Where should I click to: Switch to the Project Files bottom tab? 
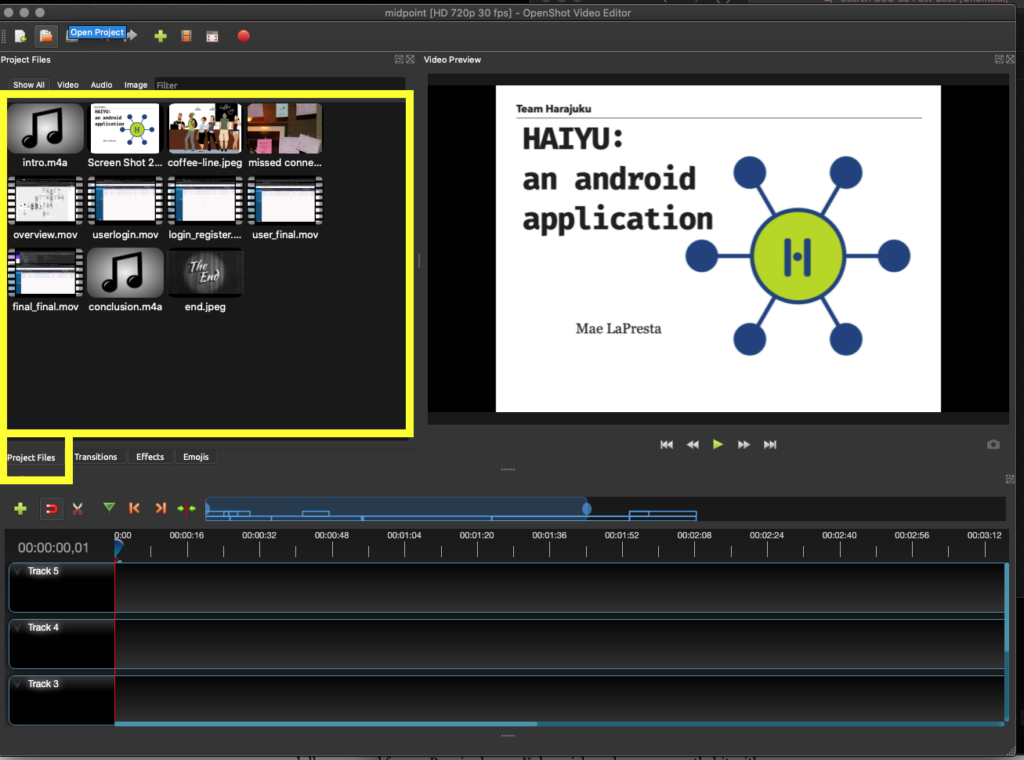pos(31,458)
